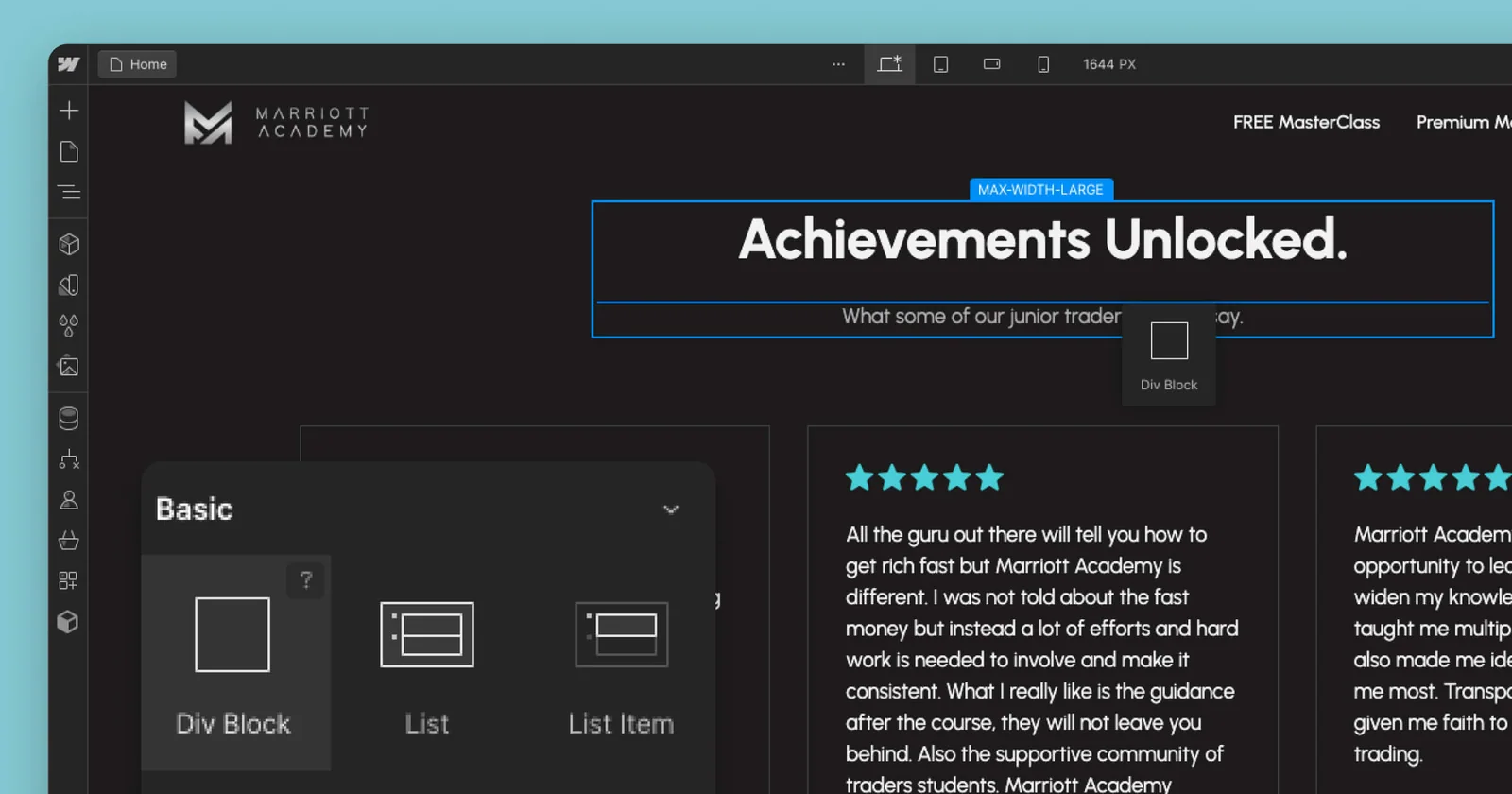The height and width of the screenshot is (794, 1512).
Task: Open the Webflow logo menu
Action: click(x=68, y=64)
